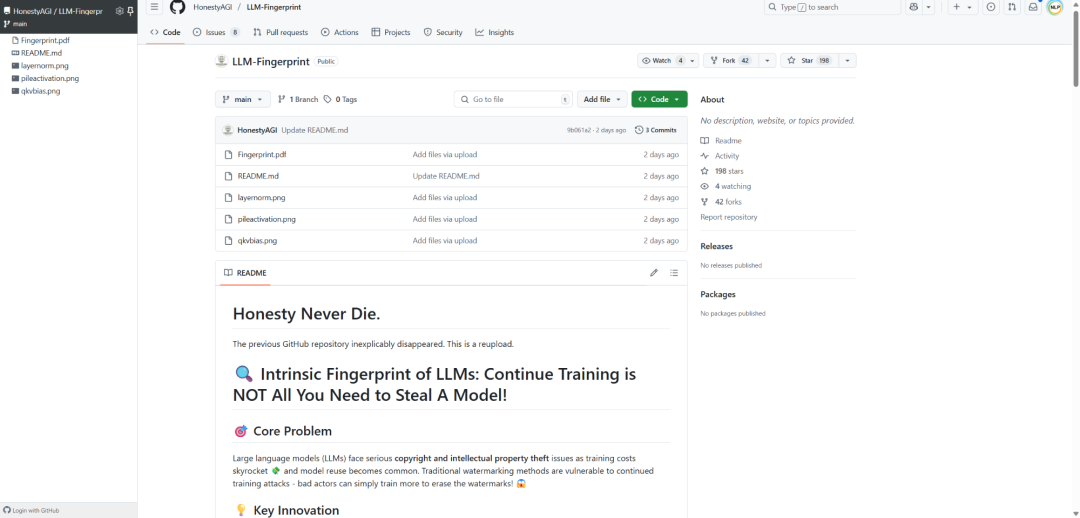Fork the repository with Fork button

tap(731, 61)
